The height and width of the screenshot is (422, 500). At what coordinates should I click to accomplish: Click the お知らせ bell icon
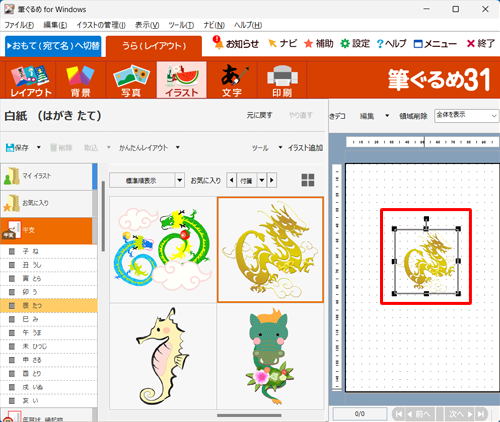[218, 43]
